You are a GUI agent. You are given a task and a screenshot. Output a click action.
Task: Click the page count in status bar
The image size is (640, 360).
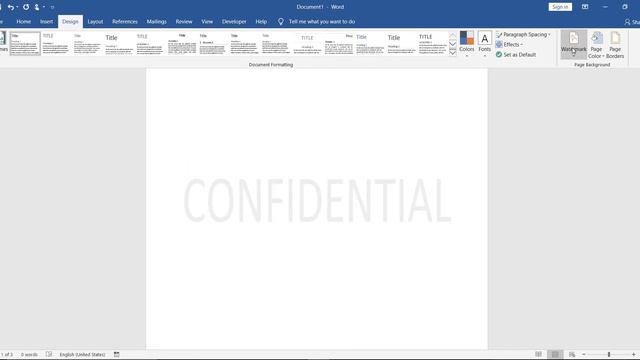(7, 354)
